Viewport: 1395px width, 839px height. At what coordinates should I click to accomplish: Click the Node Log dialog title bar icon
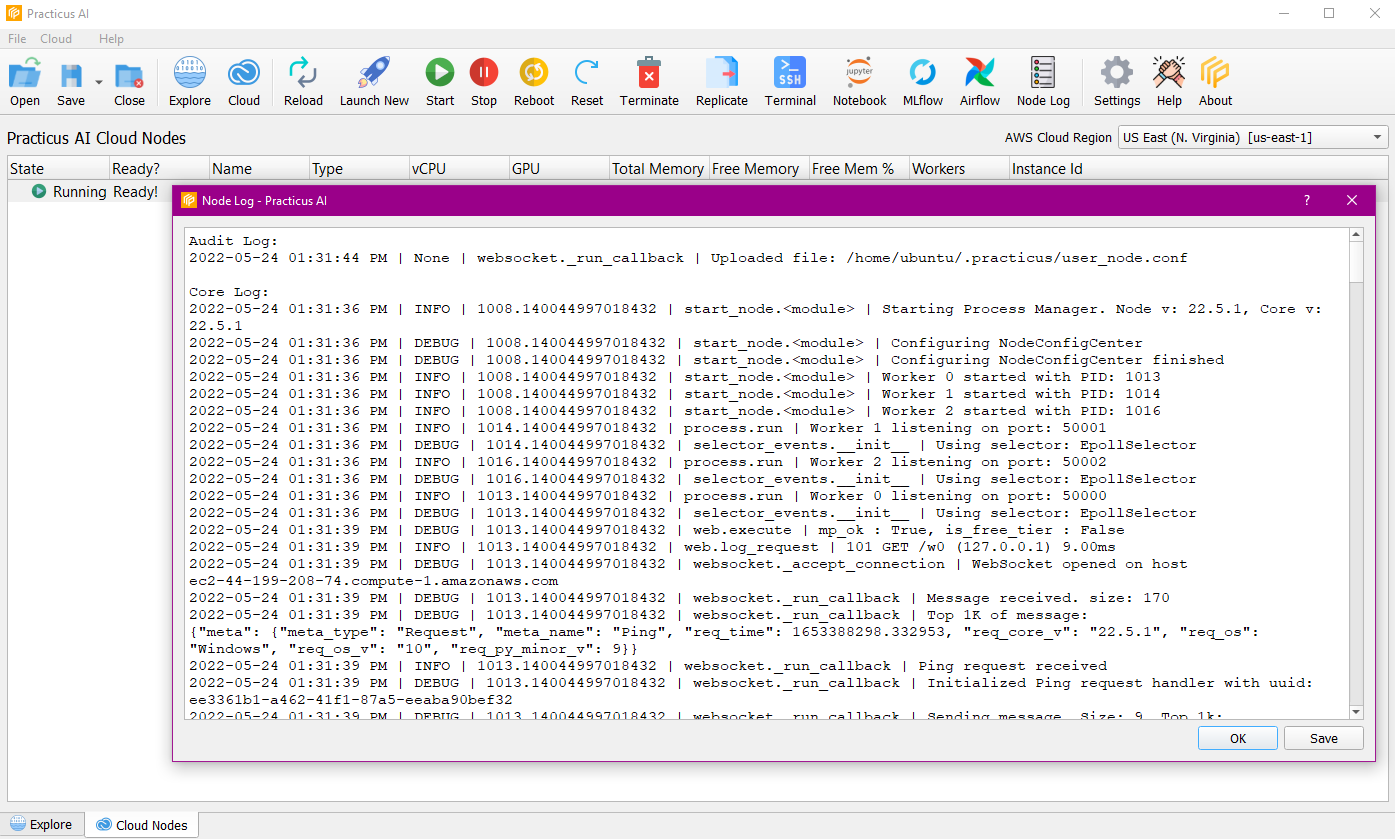point(188,200)
